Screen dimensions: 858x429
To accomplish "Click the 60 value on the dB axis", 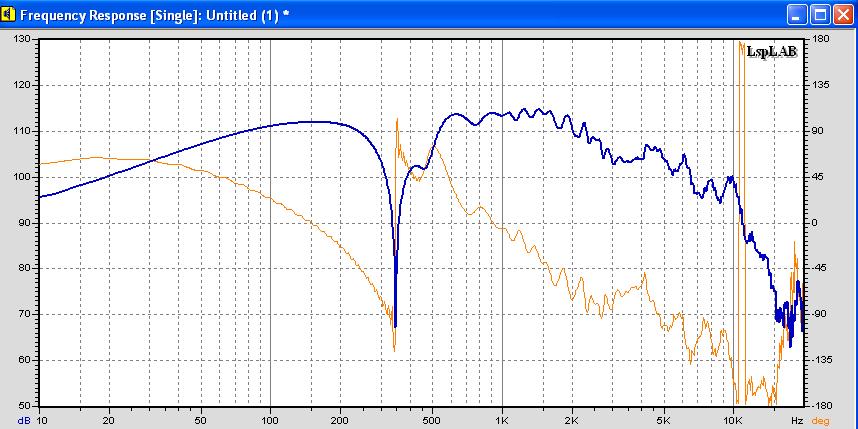I will click(x=27, y=360).
